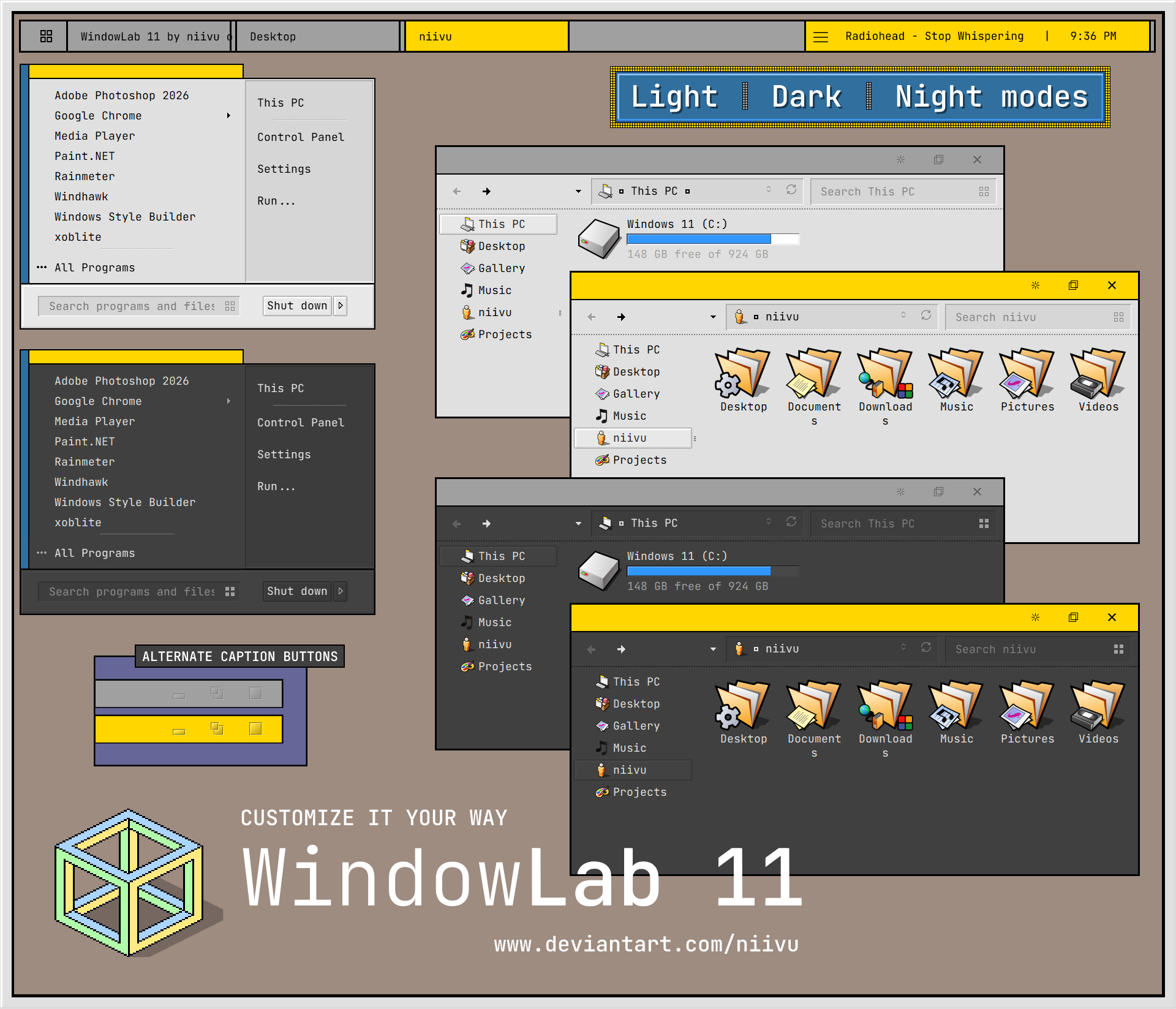Click the blue storage bar of dark Windows 11 (C:)
This screenshot has width=1176, height=1009.
699,571
